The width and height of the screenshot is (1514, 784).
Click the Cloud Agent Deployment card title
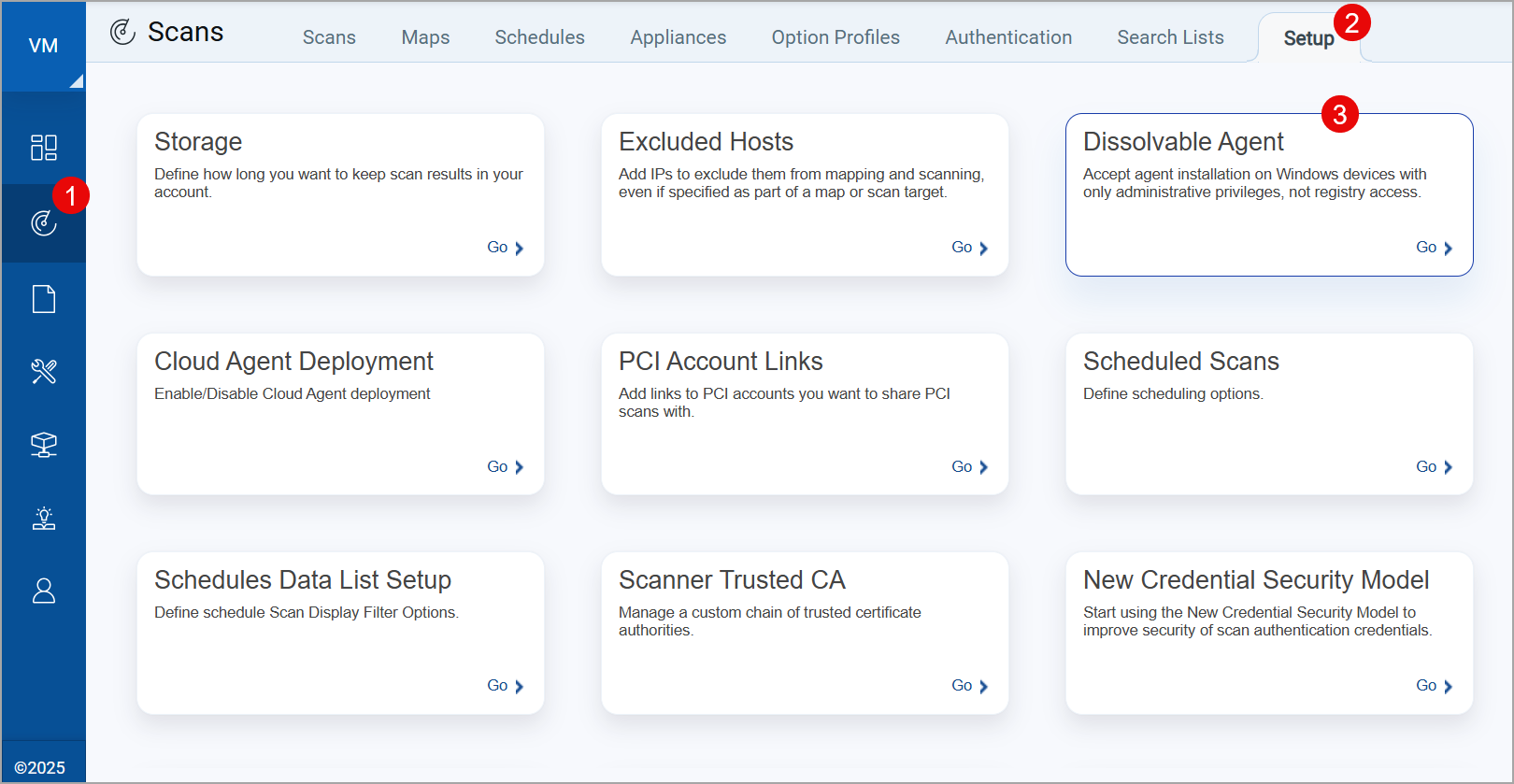coord(293,362)
